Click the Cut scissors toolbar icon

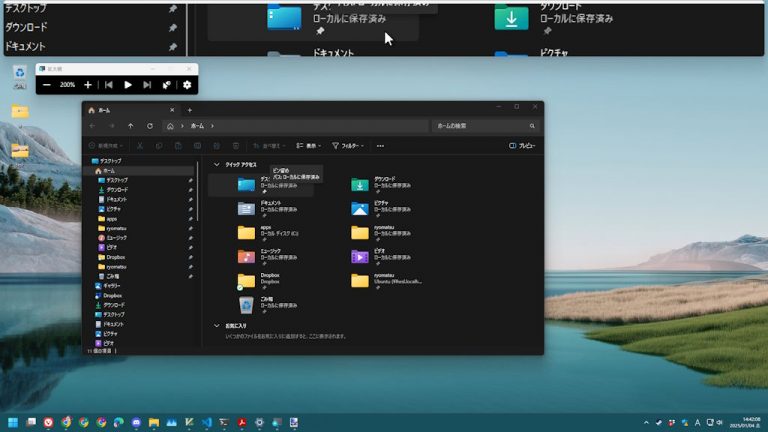140,145
